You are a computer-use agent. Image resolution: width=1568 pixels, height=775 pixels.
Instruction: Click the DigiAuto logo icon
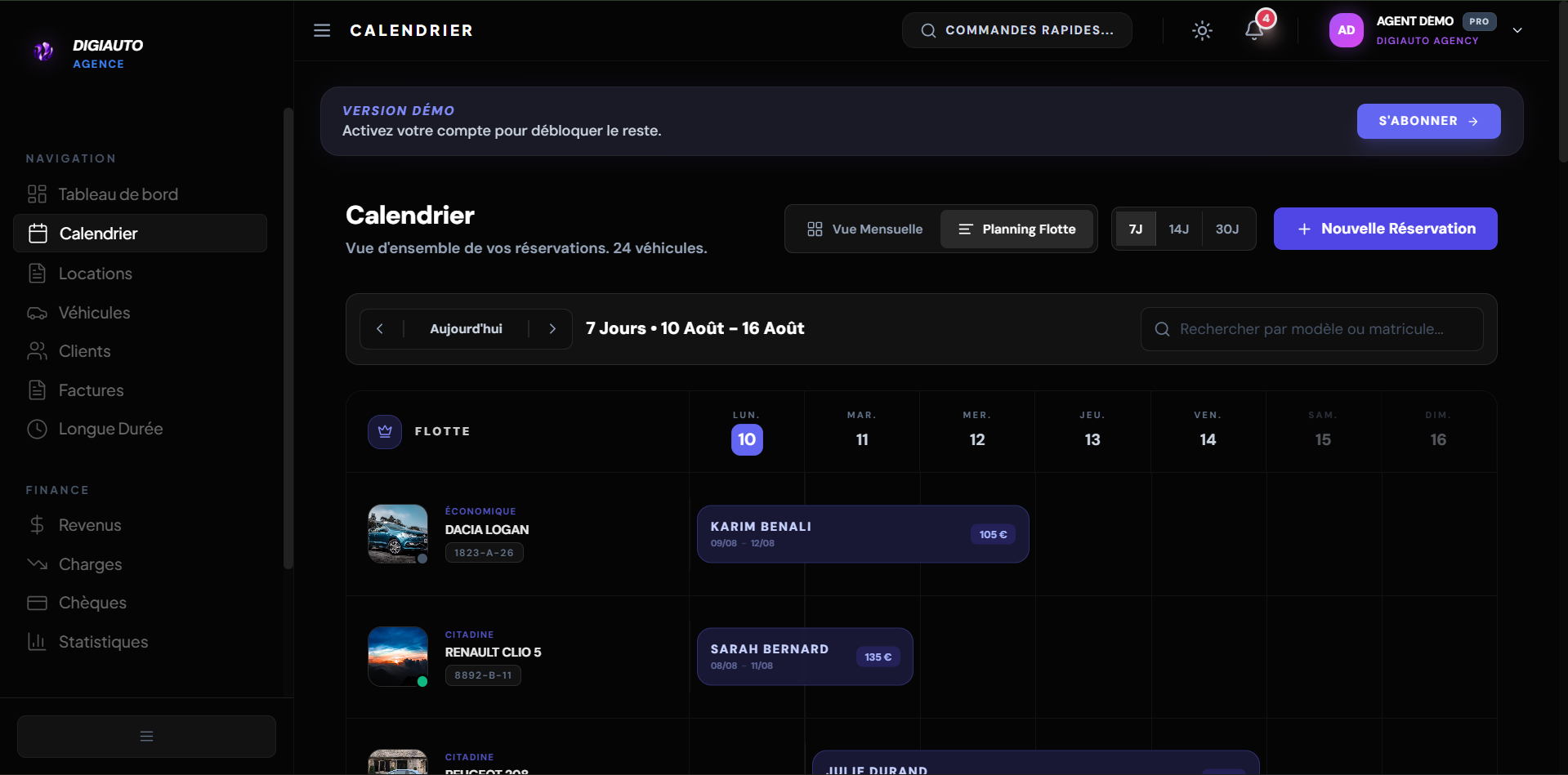tap(44, 51)
